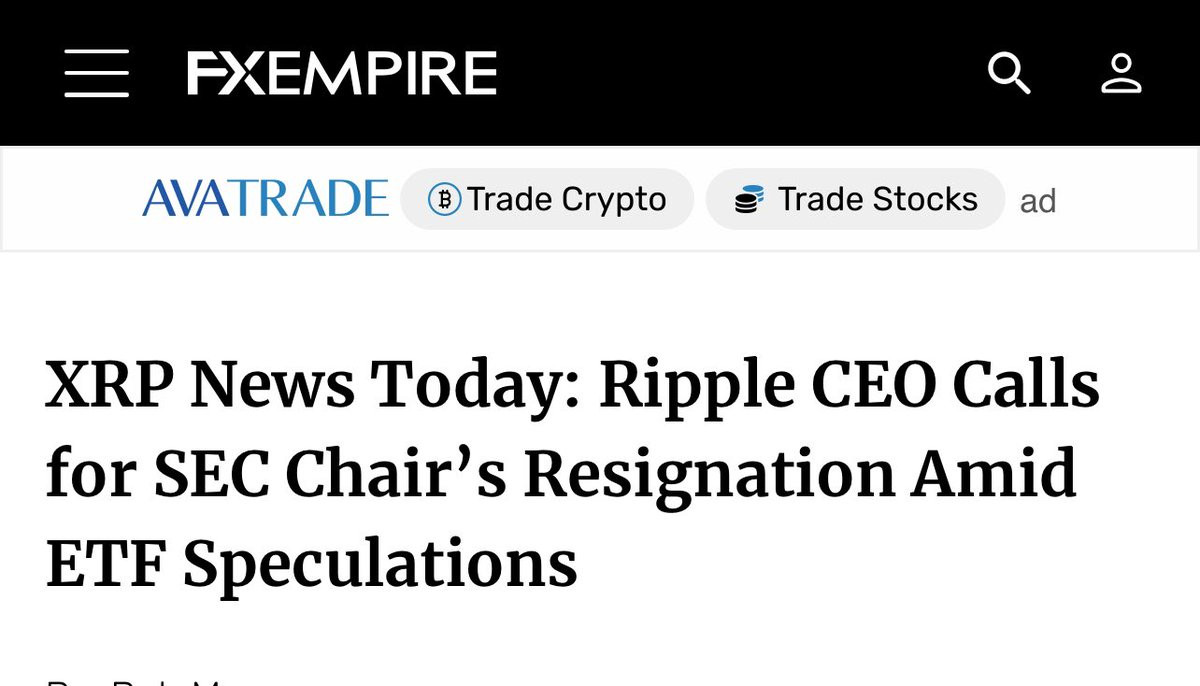Click the AvaTrade logo in ad banner
1200x686 pixels.
point(265,199)
